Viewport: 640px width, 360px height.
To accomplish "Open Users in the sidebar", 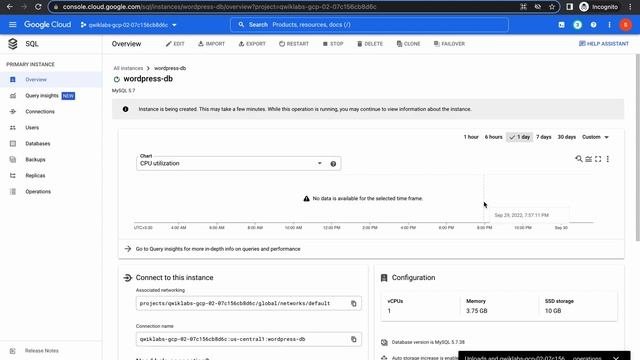I will pyautogui.click(x=51, y=127).
